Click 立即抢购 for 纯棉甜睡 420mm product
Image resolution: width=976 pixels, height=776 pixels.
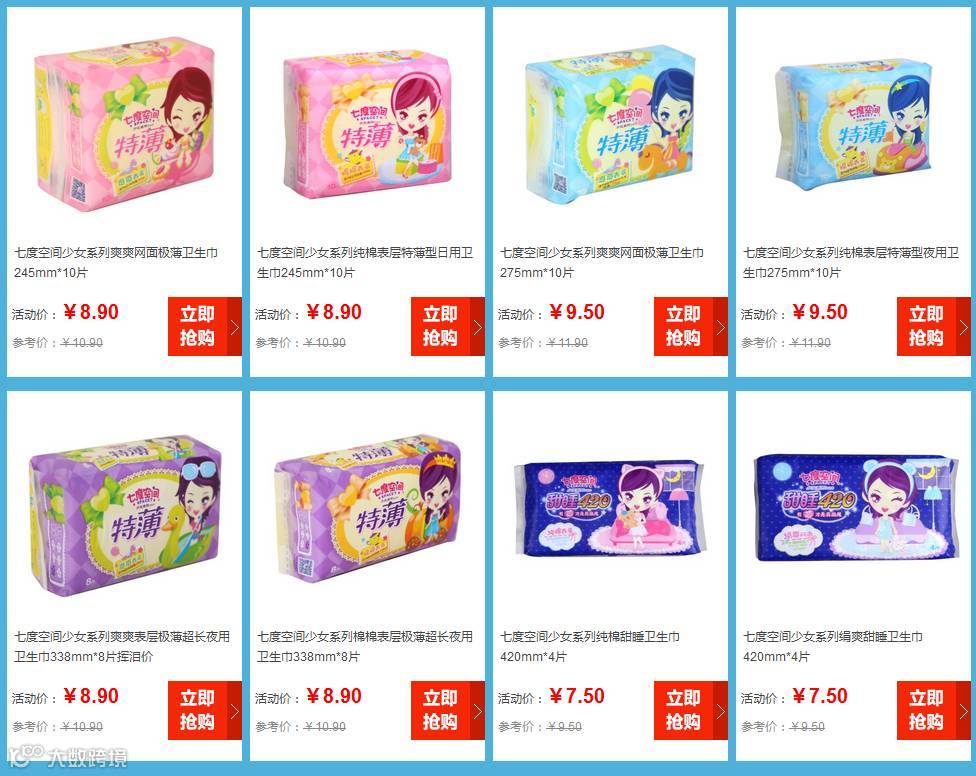point(690,710)
